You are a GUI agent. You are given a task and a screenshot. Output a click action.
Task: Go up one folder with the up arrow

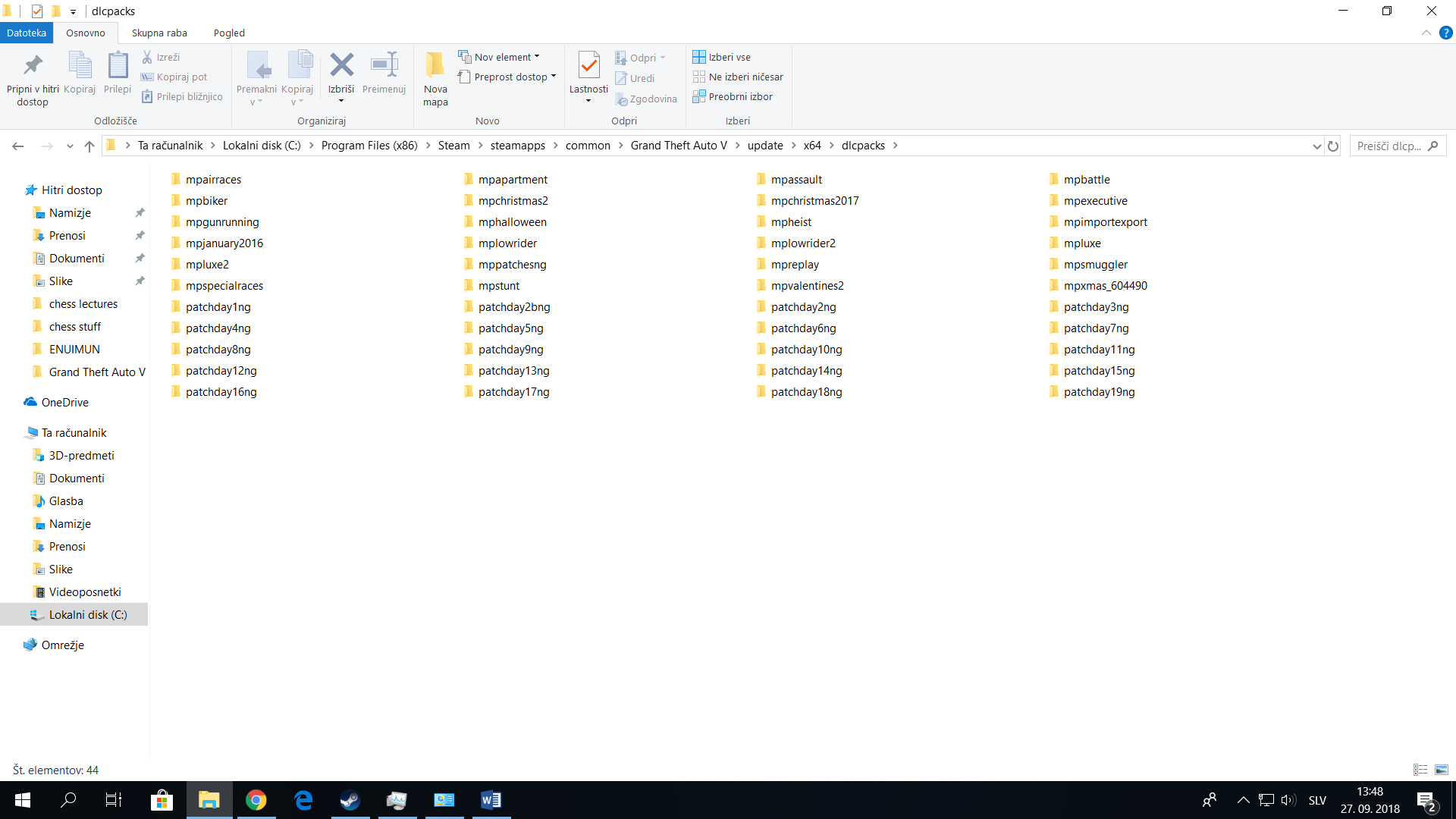[x=89, y=146]
